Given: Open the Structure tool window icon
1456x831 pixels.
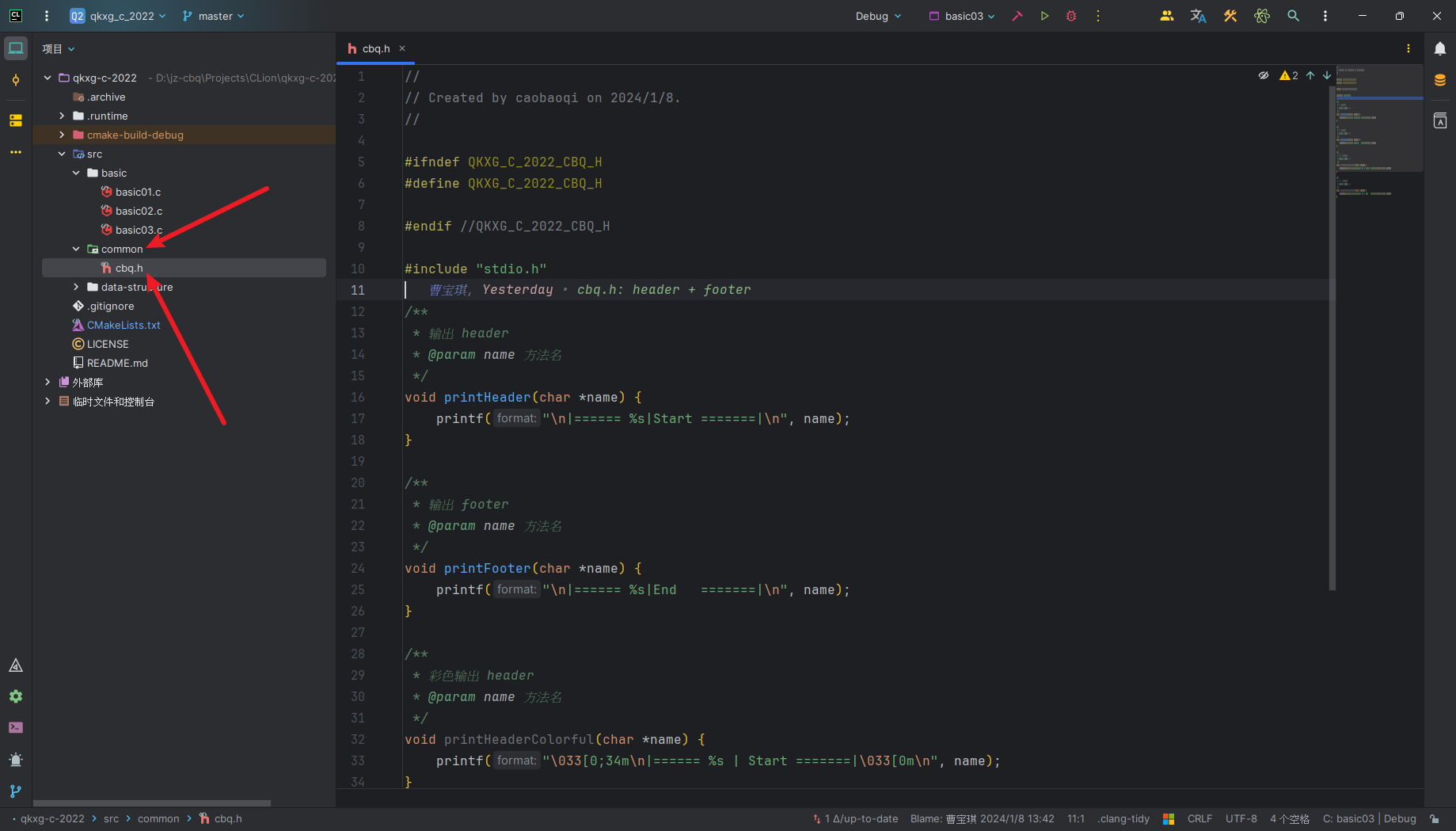Looking at the screenshot, I should click(16, 120).
